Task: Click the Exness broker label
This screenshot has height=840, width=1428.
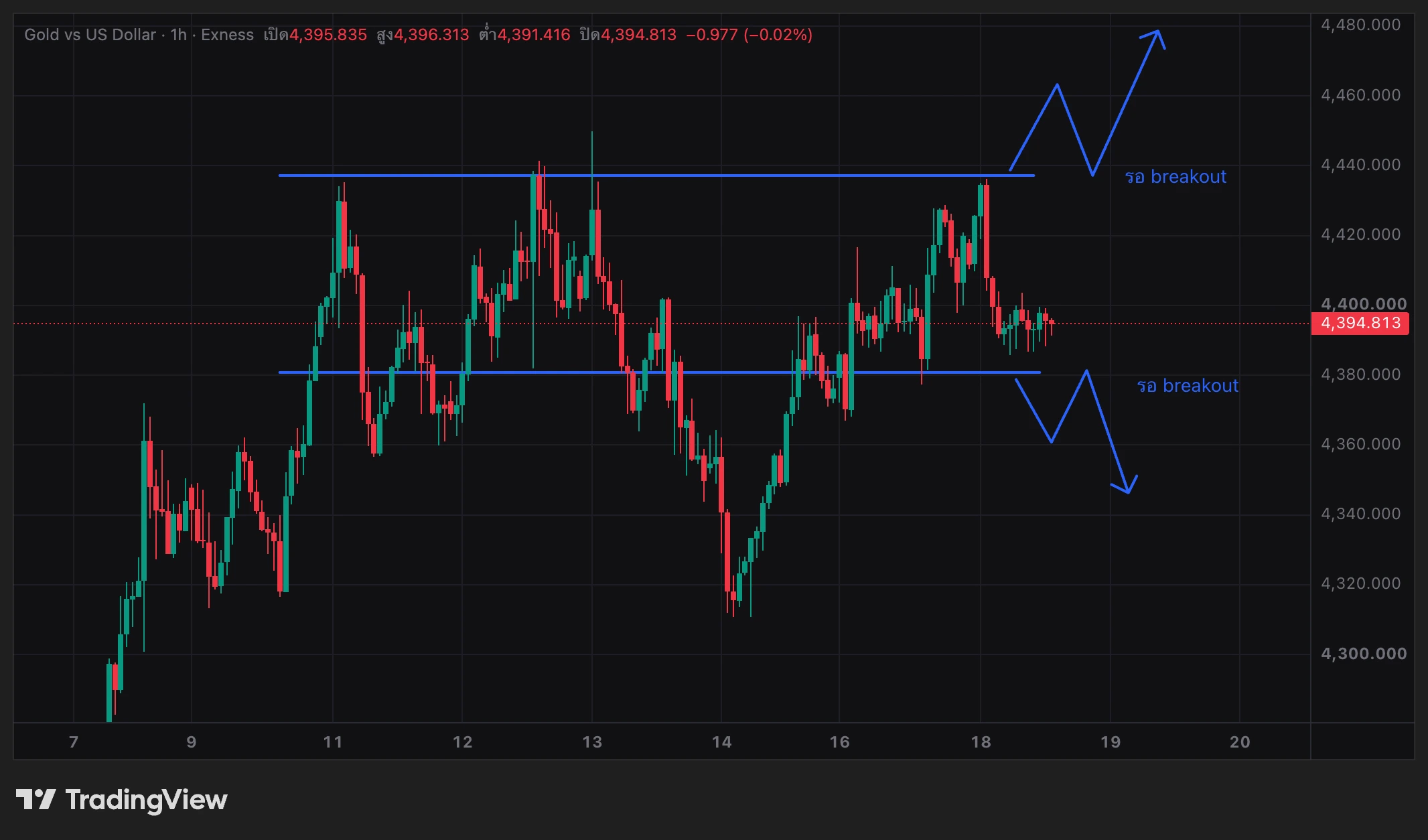Action: click(x=227, y=35)
